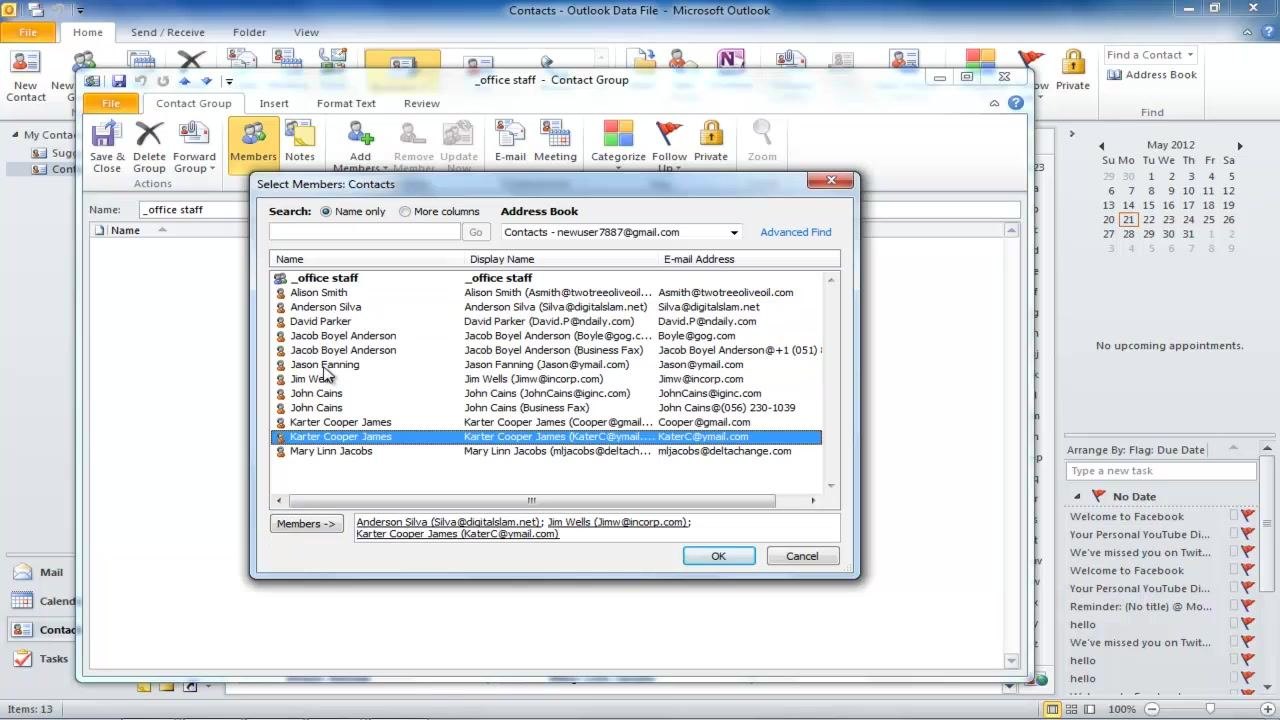This screenshot has height=720, width=1280.
Task: Click the zoom slider handle in status bar
Action: coord(1210,709)
